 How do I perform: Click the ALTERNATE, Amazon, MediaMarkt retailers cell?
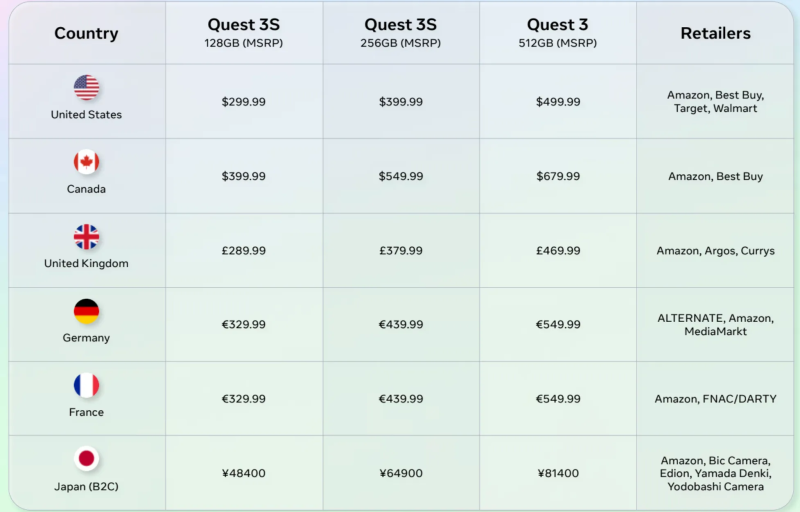pos(715,325)
